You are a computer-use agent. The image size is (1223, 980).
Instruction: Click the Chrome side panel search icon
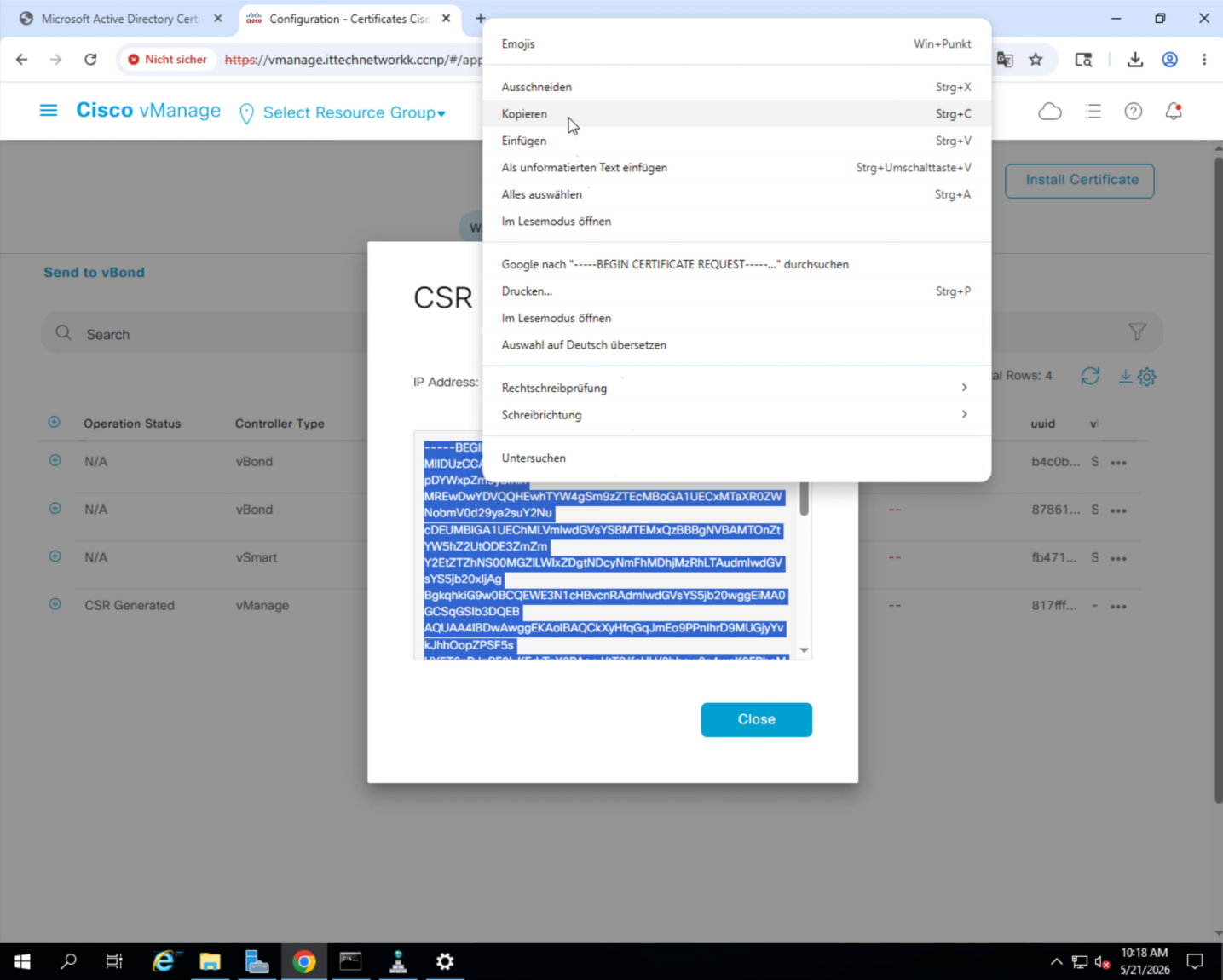[1083, 60]
